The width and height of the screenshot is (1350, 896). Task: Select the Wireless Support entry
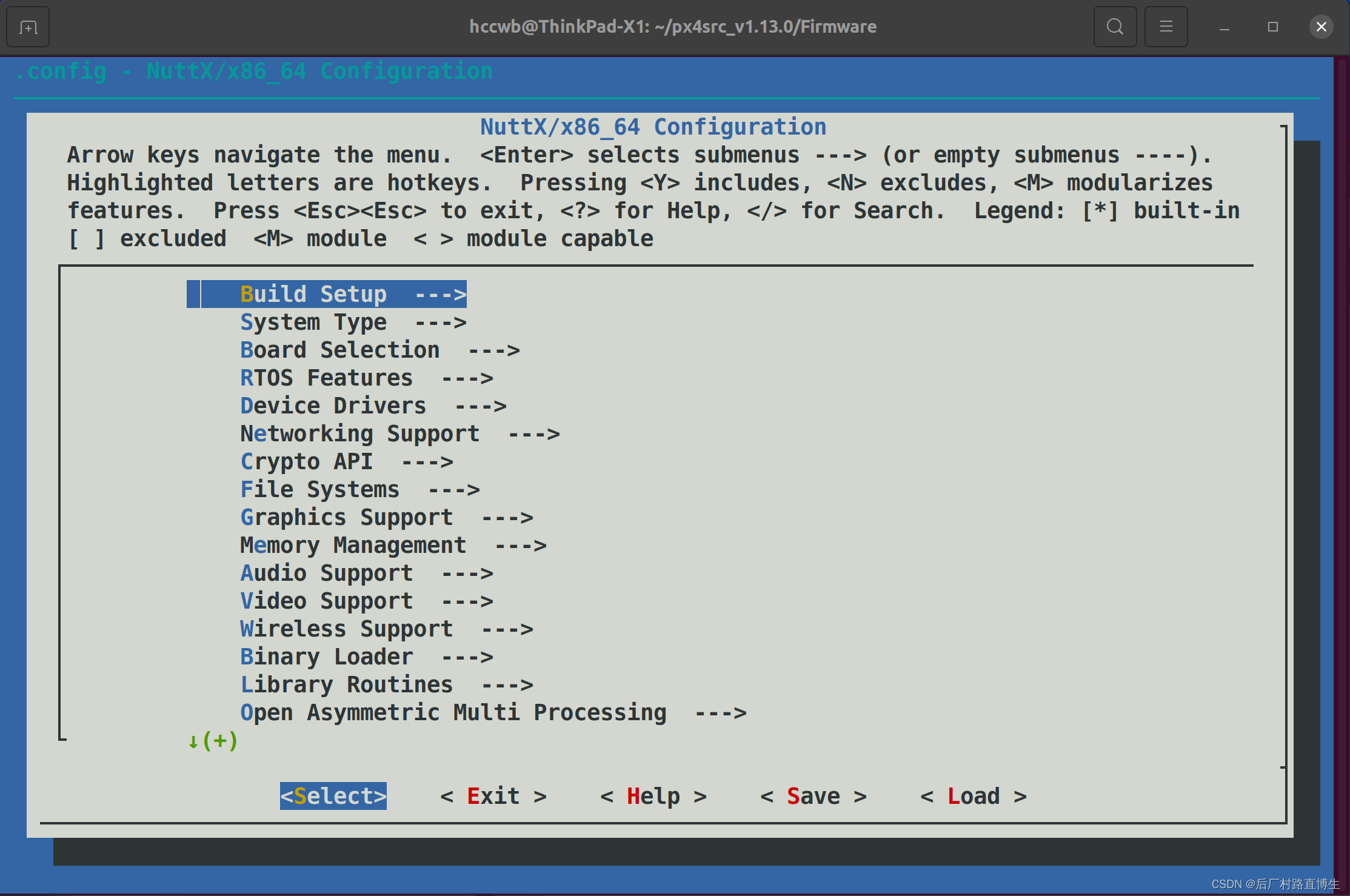tap(387, 629)
